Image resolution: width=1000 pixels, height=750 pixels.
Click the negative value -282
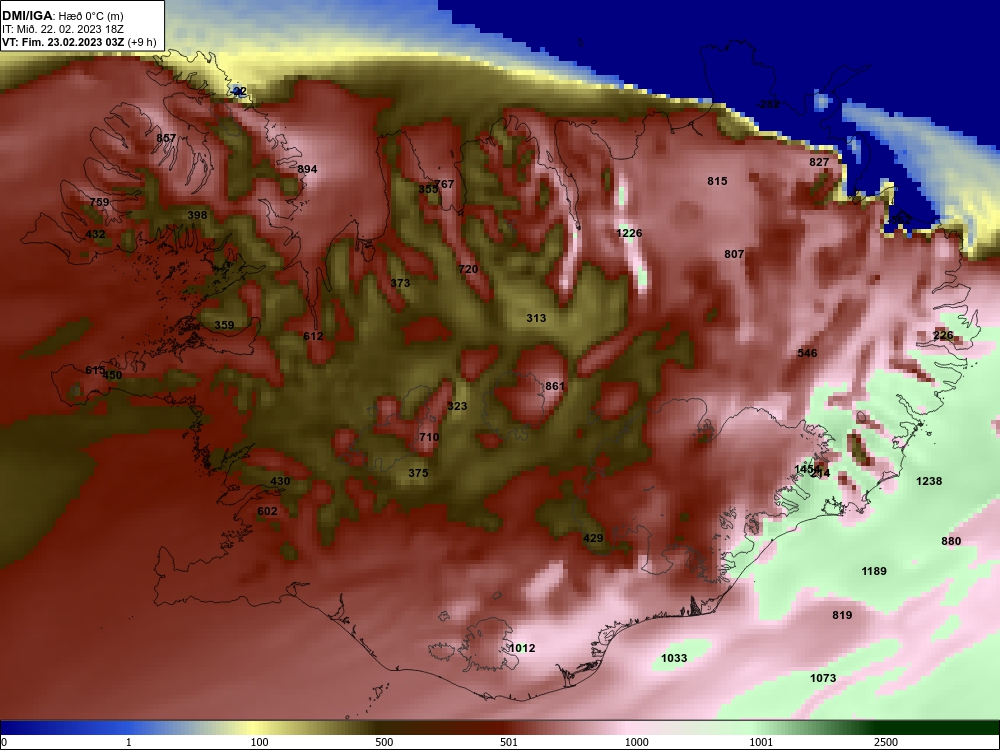pos(768,104)
